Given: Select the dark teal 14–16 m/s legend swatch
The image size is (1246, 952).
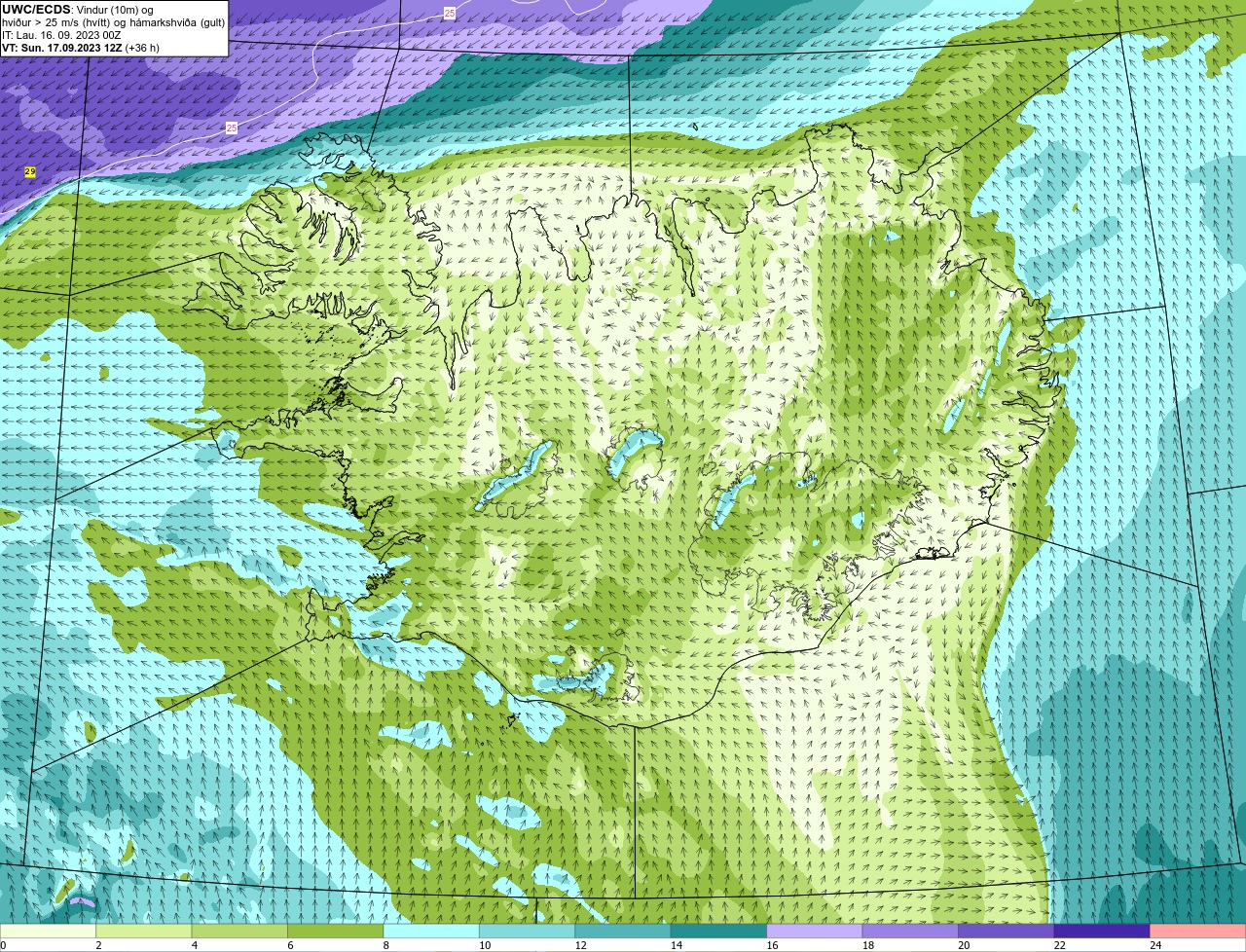Looking at the screenshot, I should coord(719,932).
